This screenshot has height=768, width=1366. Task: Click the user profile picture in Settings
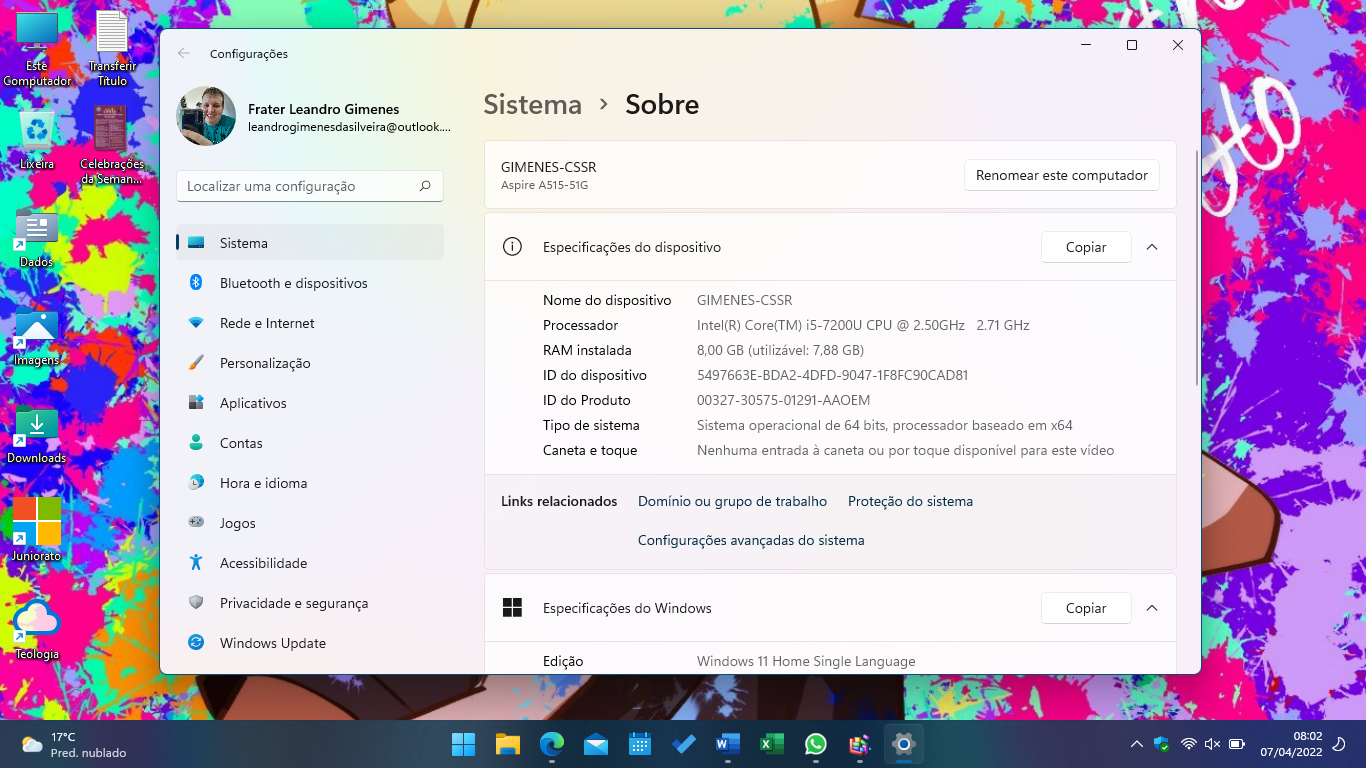click(206, 116)
